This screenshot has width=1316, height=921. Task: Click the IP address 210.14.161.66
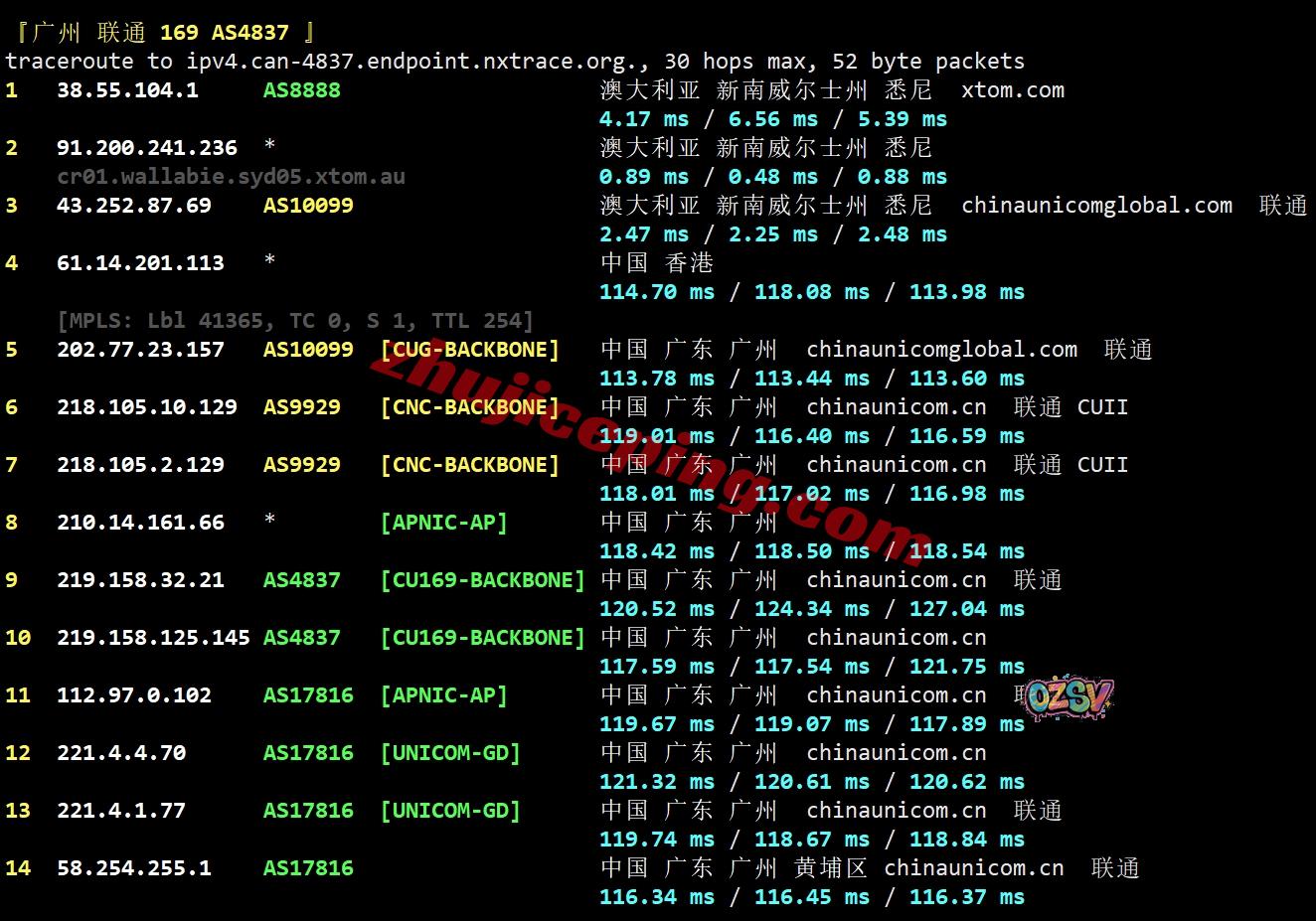click(140, 523)
